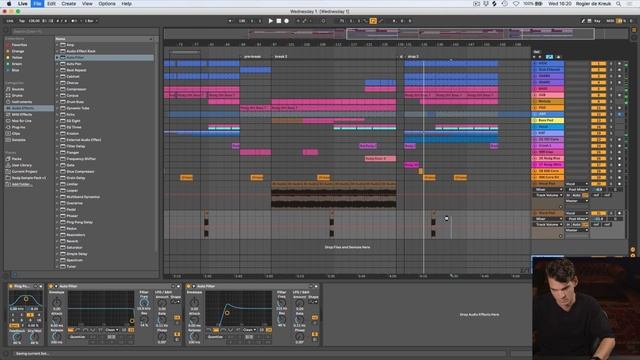Toggle the metronome button

click(74, 21)
